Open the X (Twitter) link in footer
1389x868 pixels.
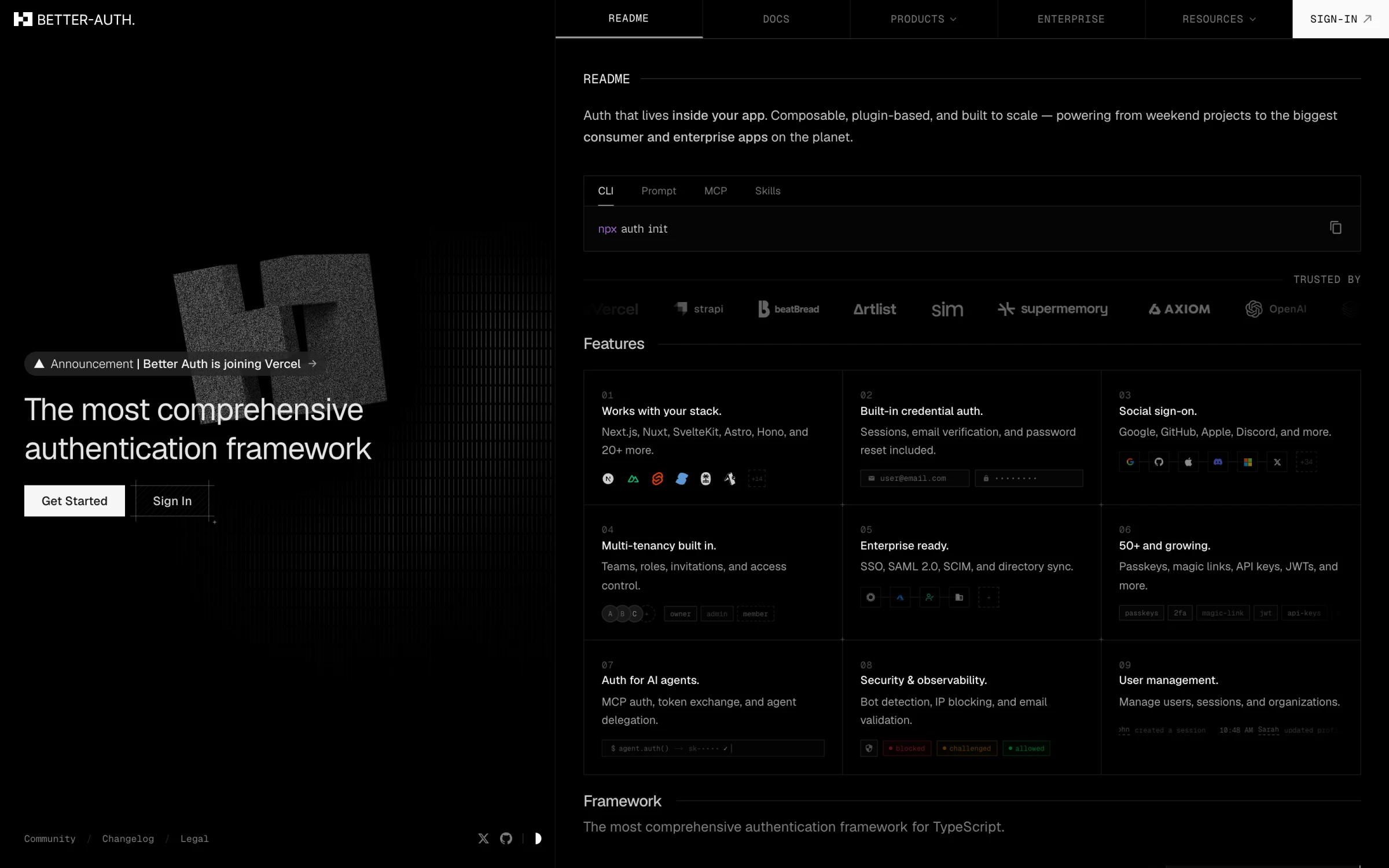point(483,838)
